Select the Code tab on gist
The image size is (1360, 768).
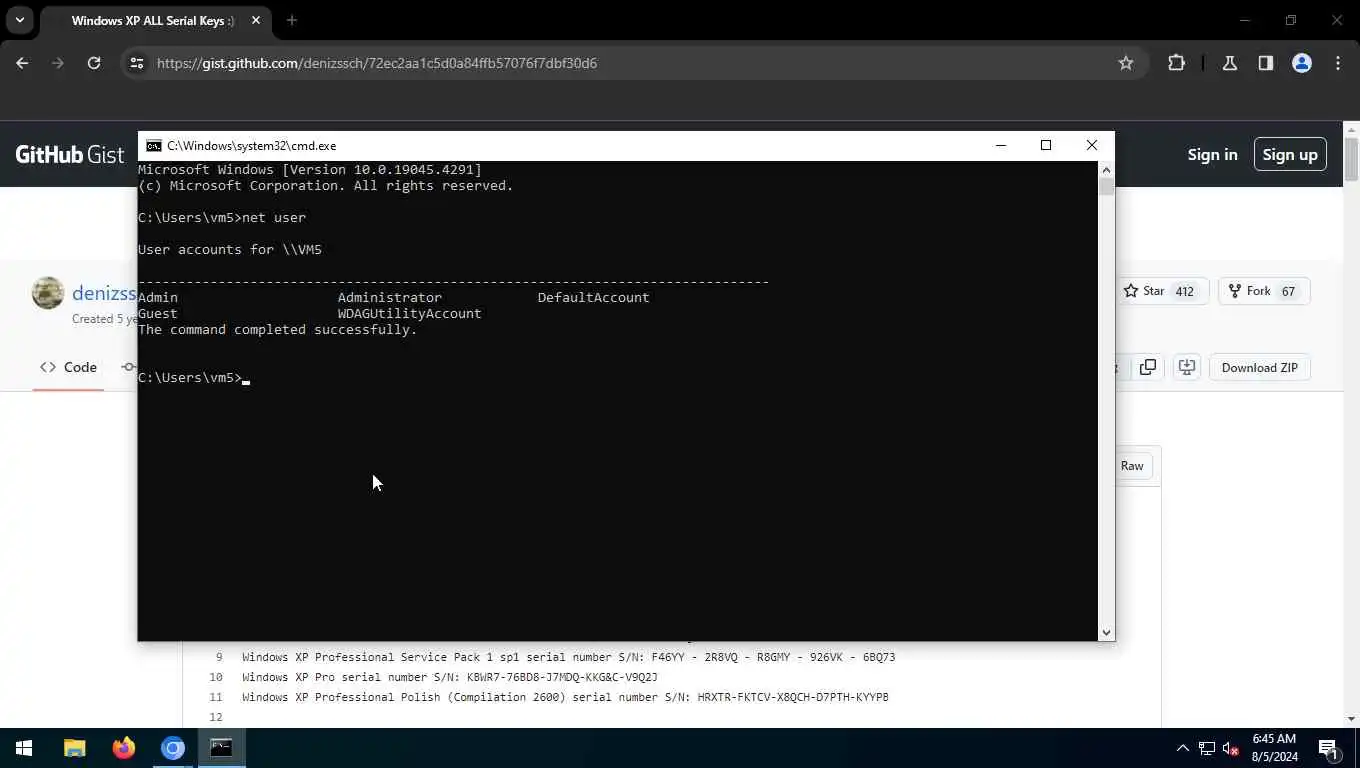(x=68, y=367)
